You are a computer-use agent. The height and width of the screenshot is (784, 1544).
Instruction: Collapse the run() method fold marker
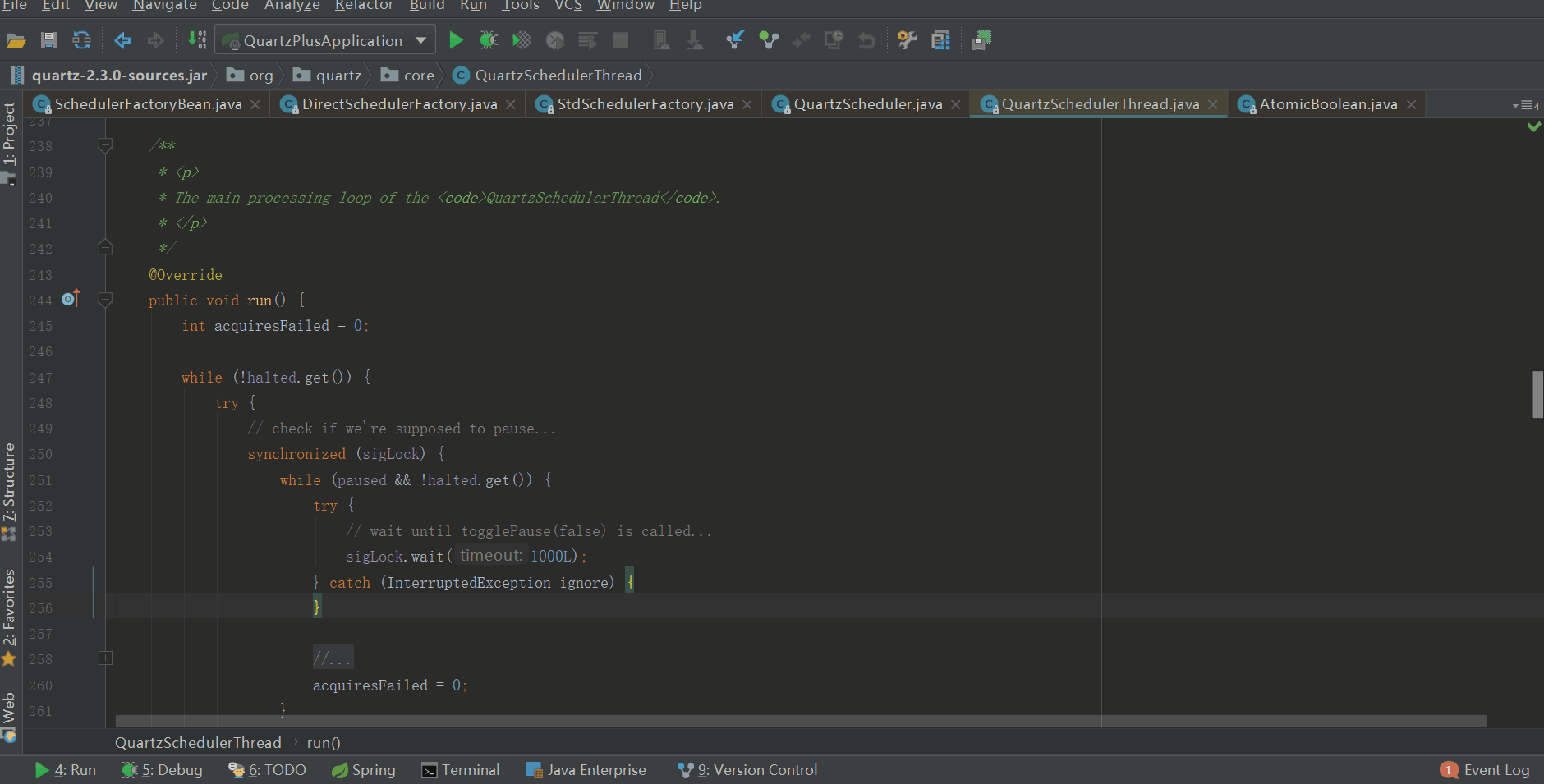(x=105, y=300)
